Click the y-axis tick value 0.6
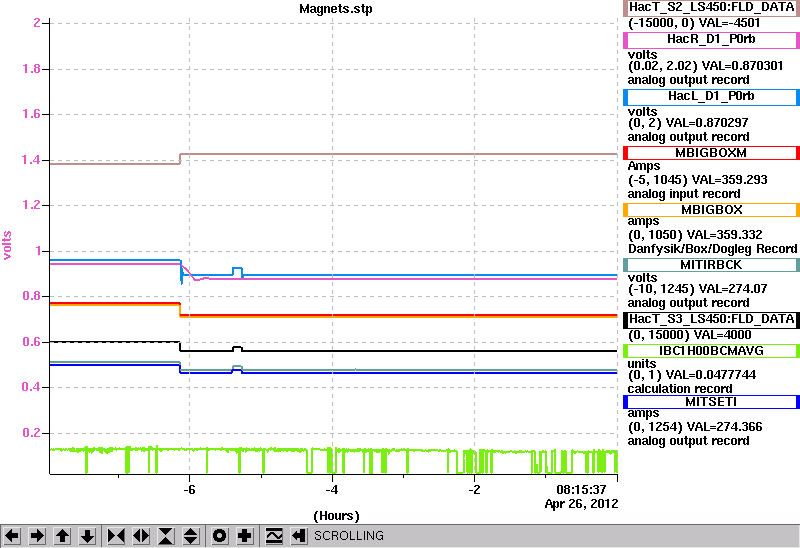The width and height of the screenshot is (800, 548). coord(31,342)
